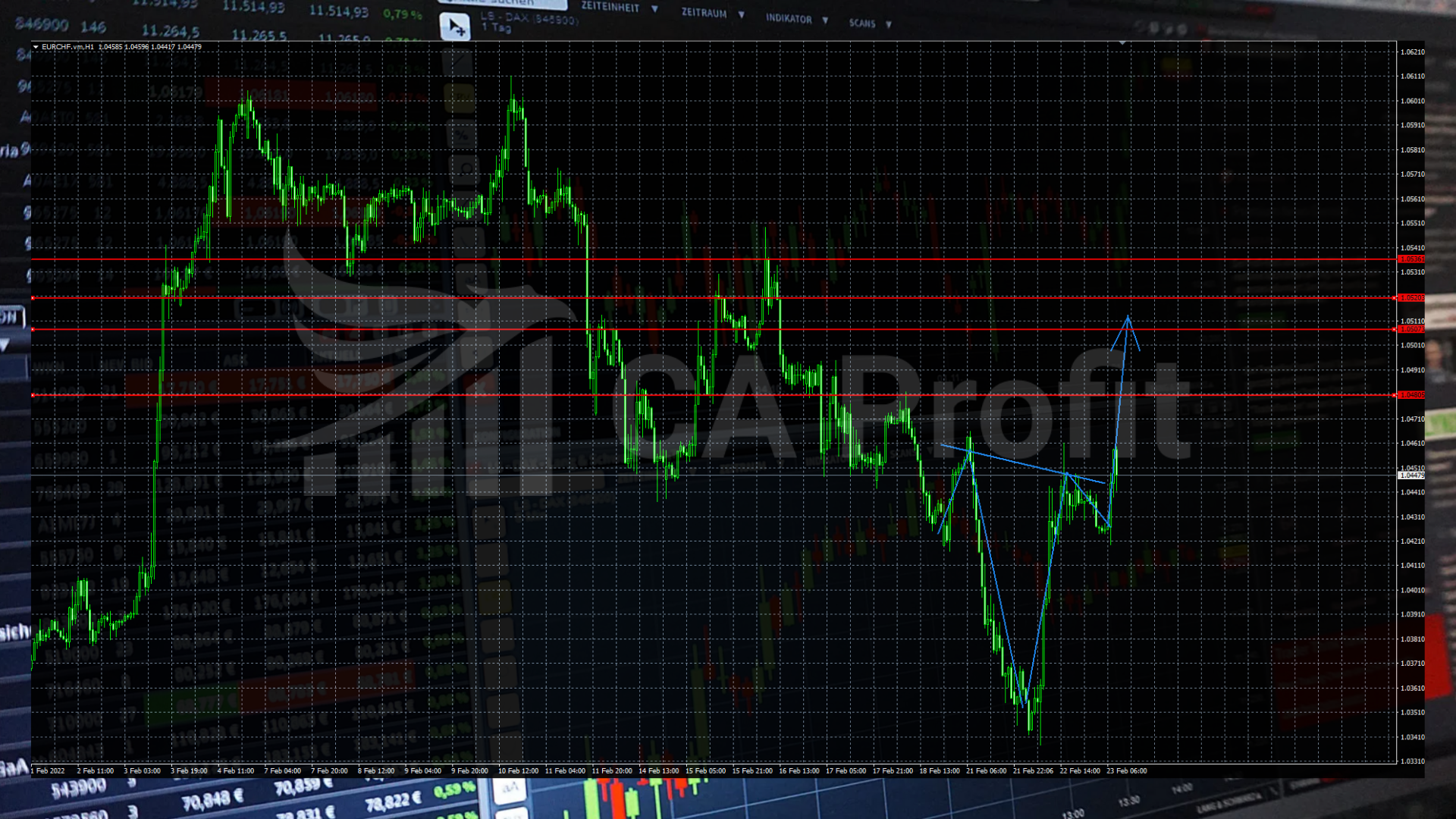
Task: Click the 1.06010 price scale label
Action: (x=1412, y=101)
